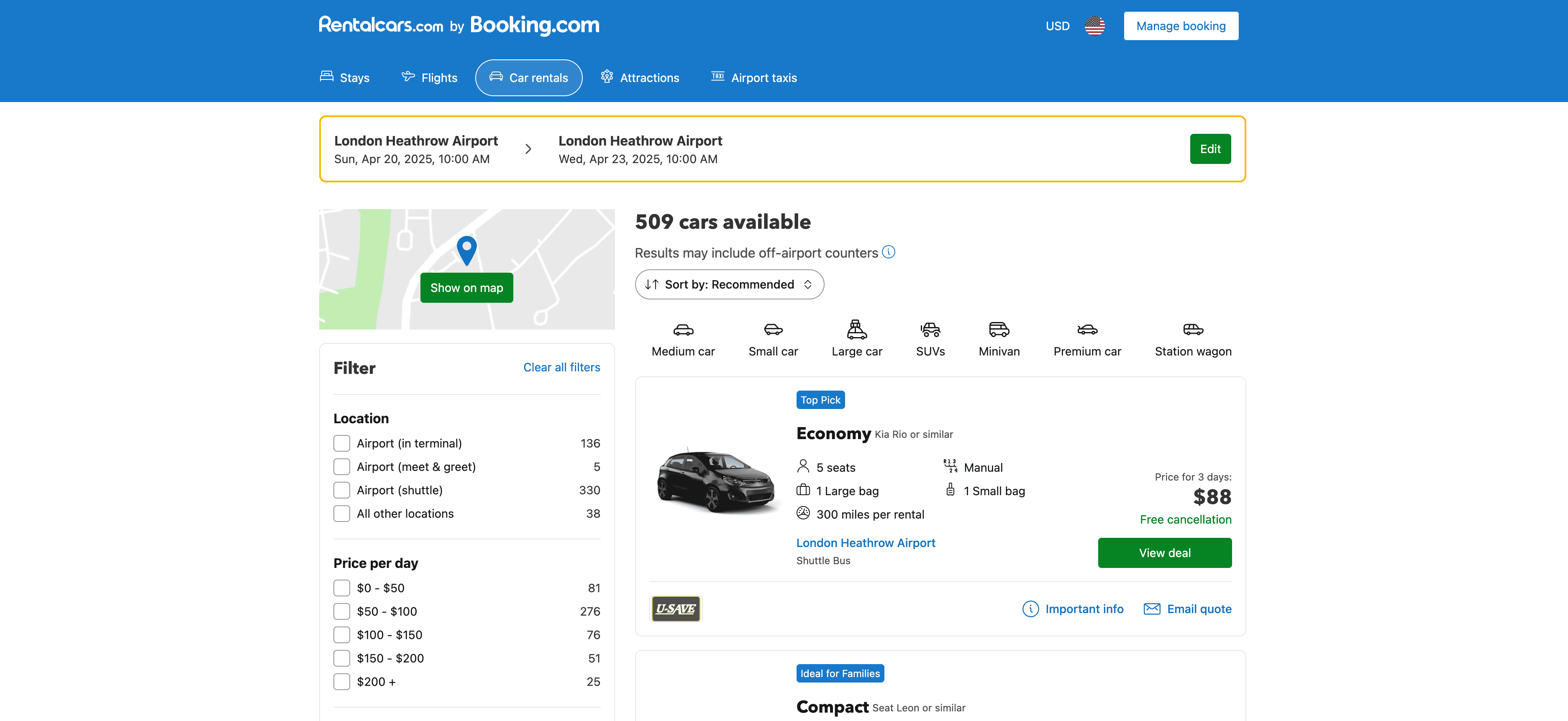Switch to the Flights tab

(x=430, y=78)
